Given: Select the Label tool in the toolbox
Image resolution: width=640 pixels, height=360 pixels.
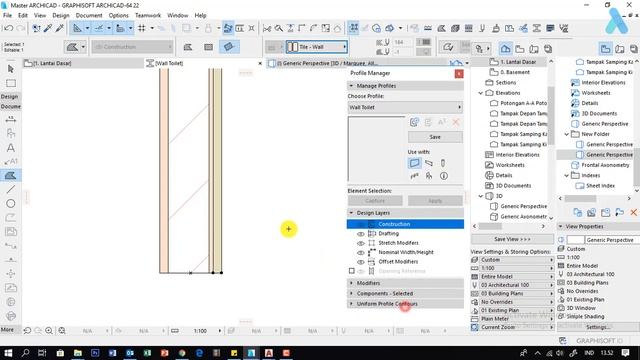Looking at the screenshot, I should click(x=11, y=162).
